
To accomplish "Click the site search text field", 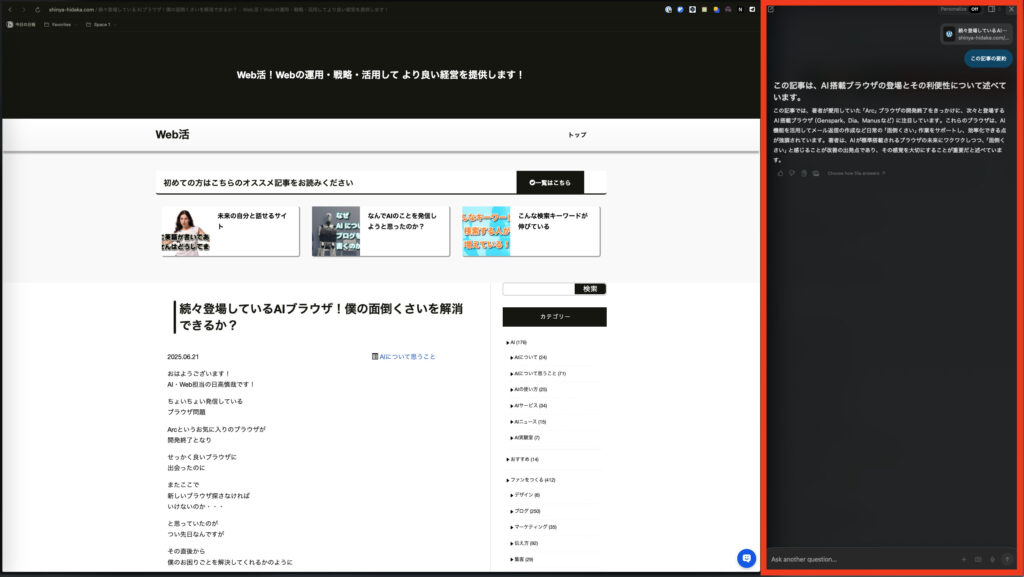I will [x=539, y=288].
